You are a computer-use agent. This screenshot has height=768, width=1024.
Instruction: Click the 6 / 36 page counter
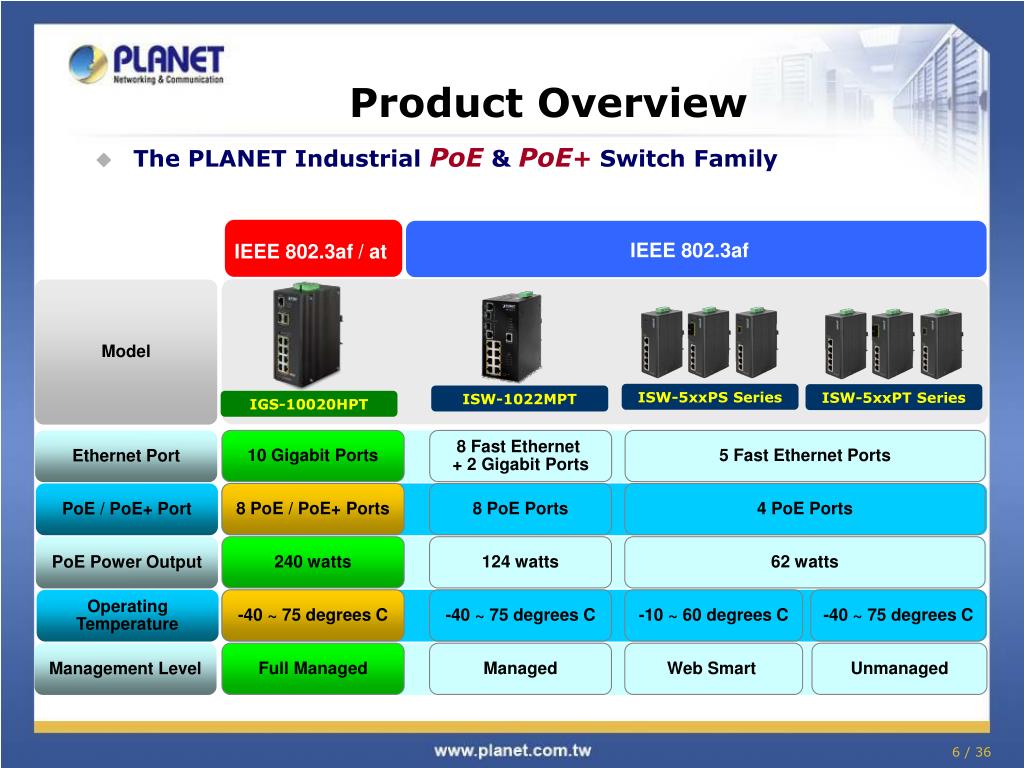[x=971, y=752]
